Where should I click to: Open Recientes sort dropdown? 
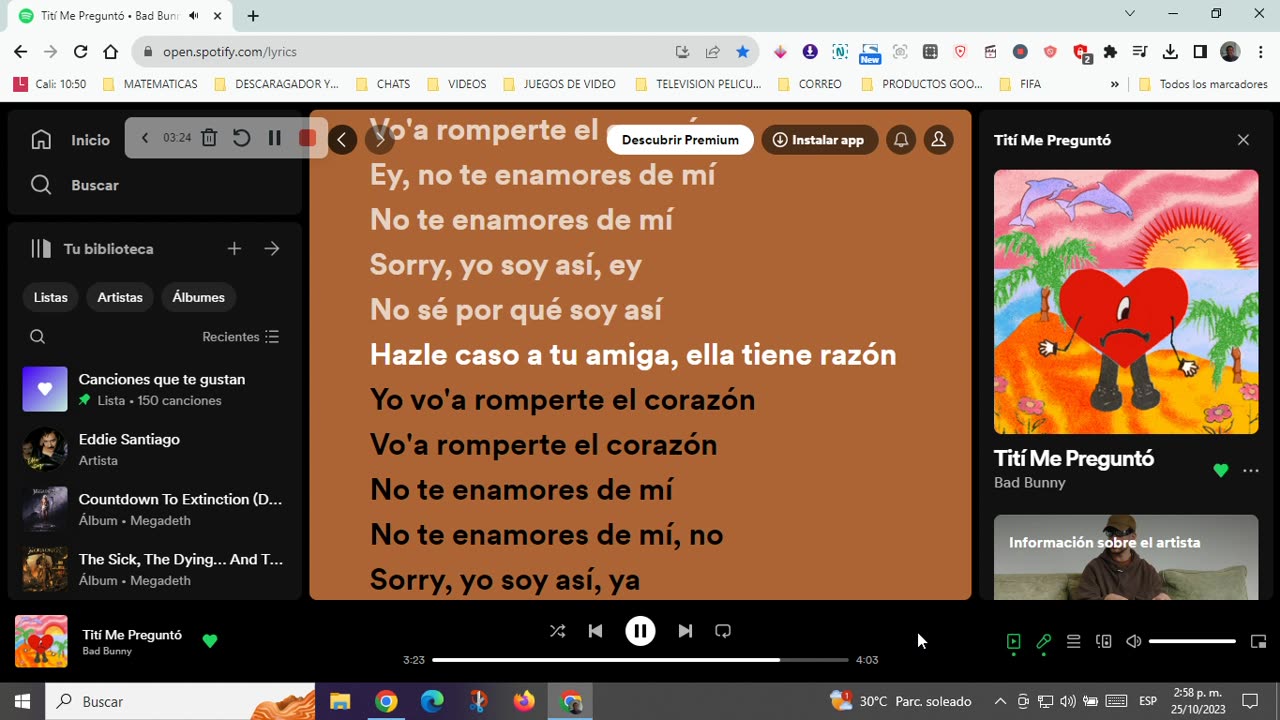click(x=241, y=337)
